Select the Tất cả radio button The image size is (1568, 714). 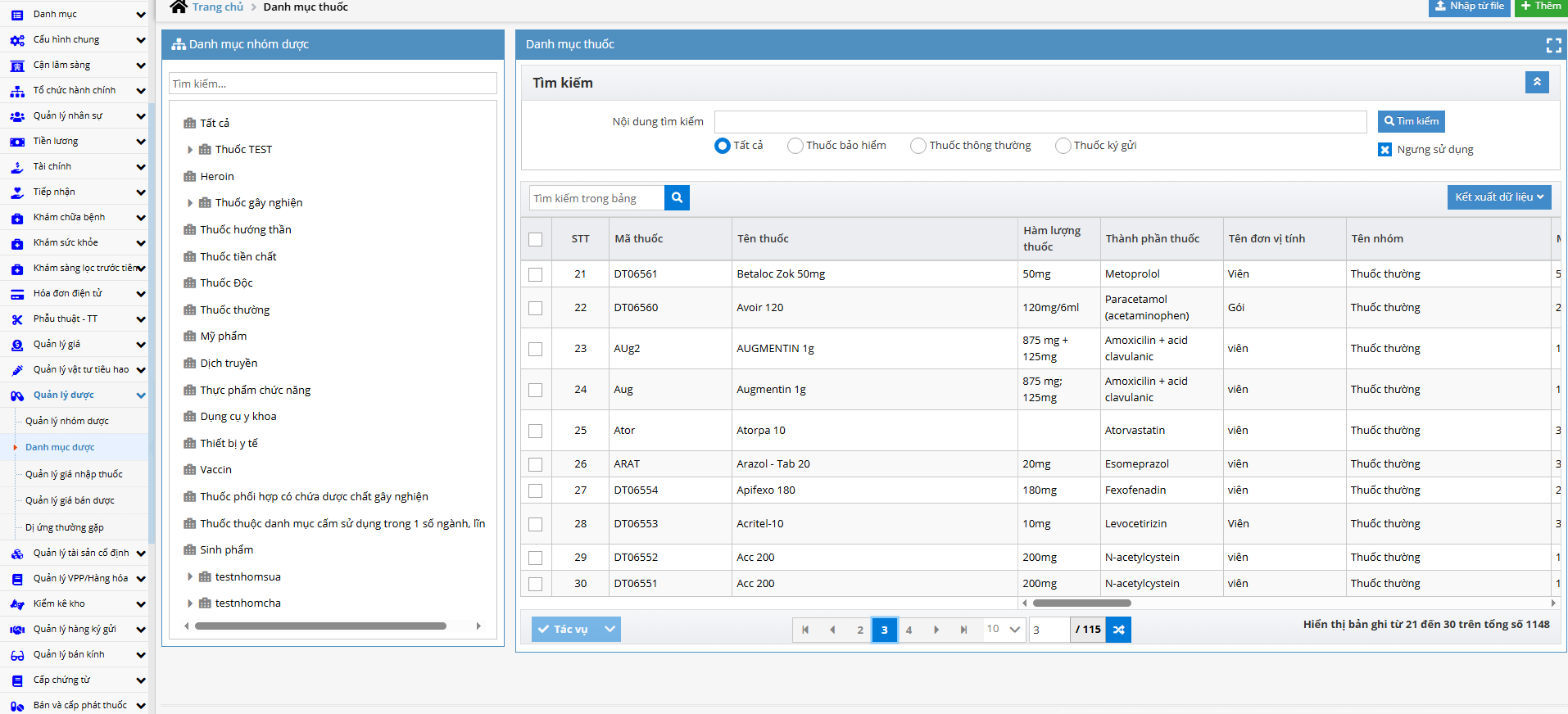pos(722,146)
